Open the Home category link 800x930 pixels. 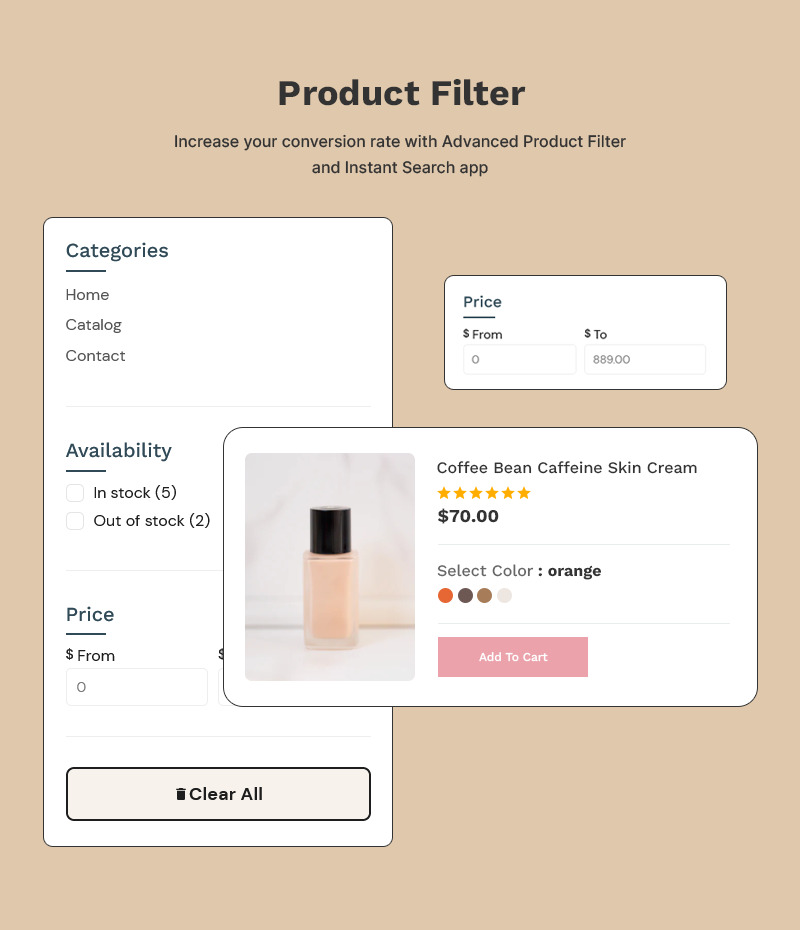point(87,295)
